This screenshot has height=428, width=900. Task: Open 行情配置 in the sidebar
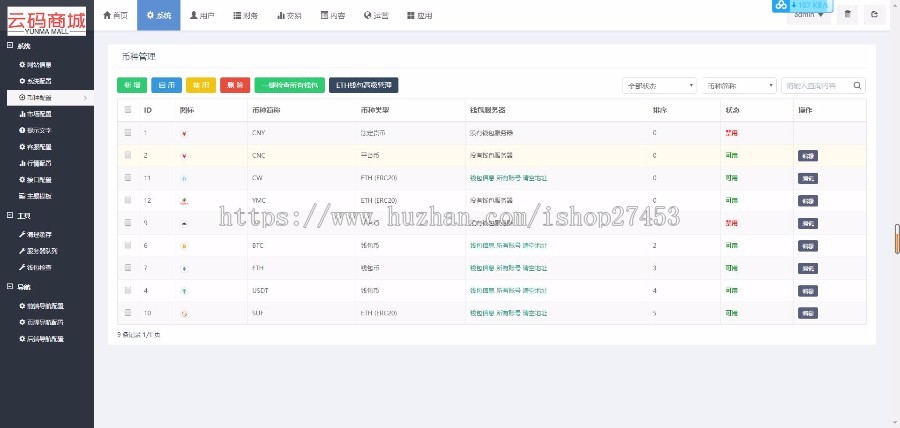point(36,163)
